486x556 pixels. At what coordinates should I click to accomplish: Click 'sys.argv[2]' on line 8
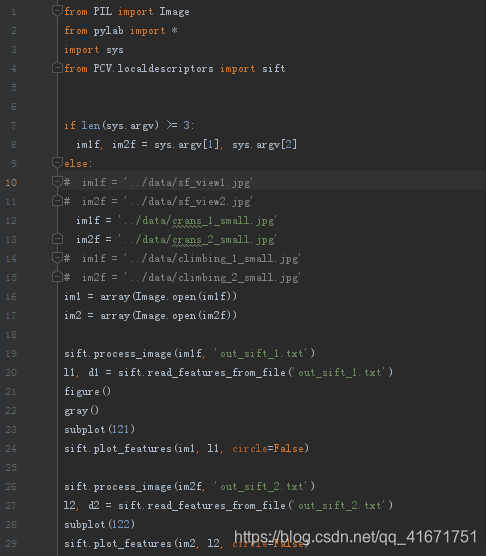pyautogui.click(x=264, y=145)
